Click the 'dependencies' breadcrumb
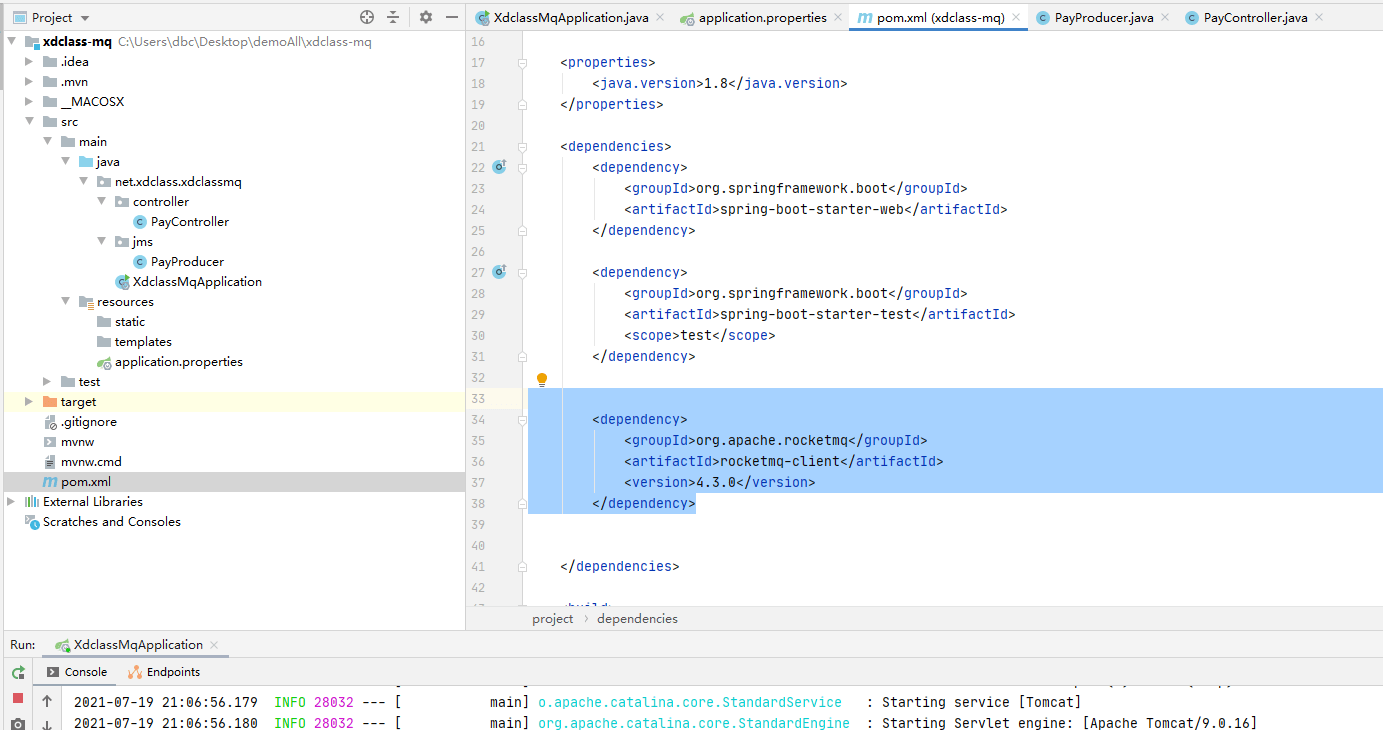 tap(637, 619)
